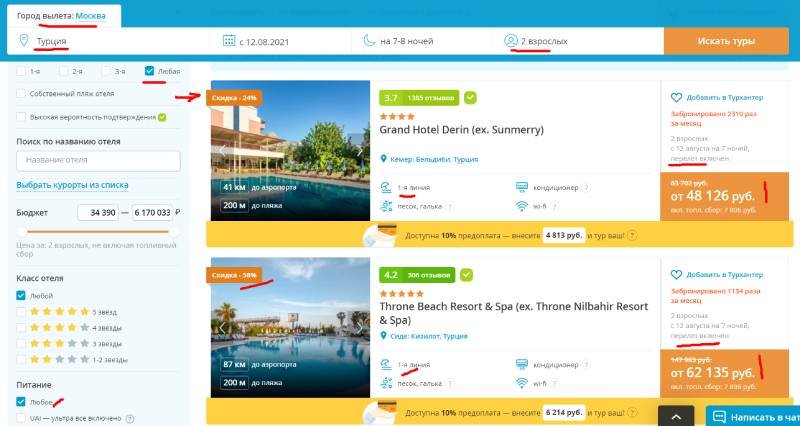Show previous photo of Throne Beach Resort
The image size is (800, 426).
222,327
